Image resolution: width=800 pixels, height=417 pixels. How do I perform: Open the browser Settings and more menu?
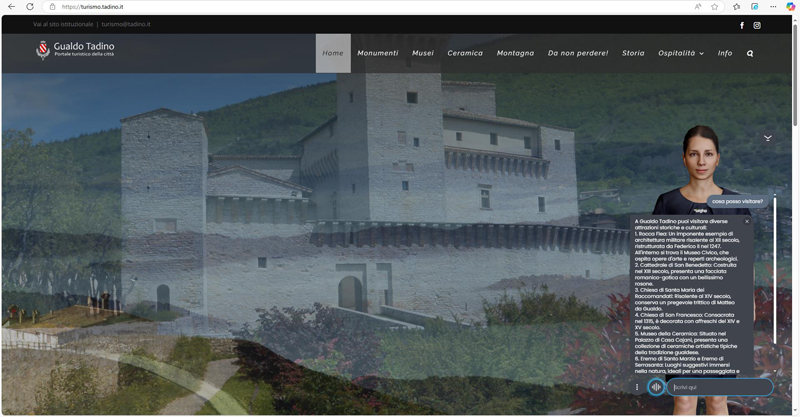[x=772, y=7]
